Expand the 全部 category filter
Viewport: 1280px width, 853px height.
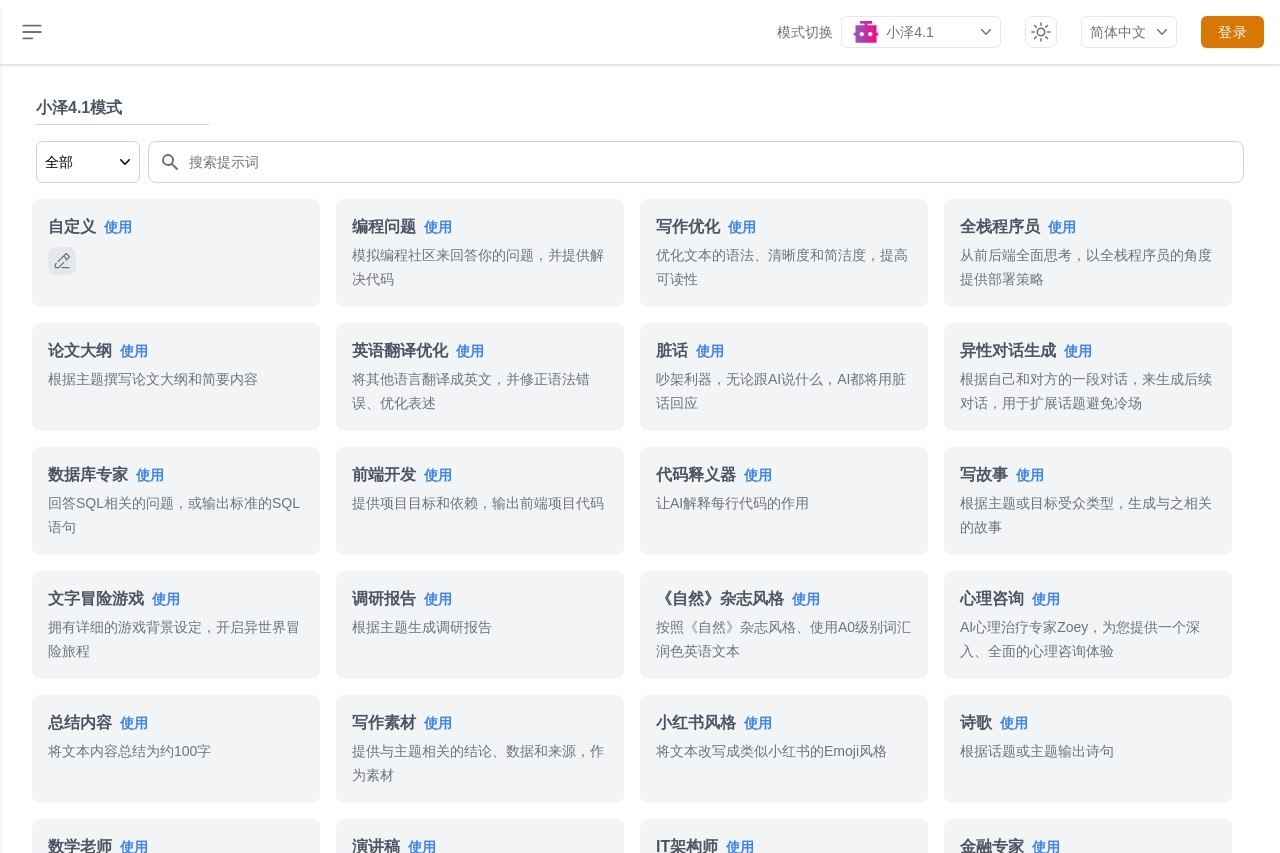click(x=88, y=162)
